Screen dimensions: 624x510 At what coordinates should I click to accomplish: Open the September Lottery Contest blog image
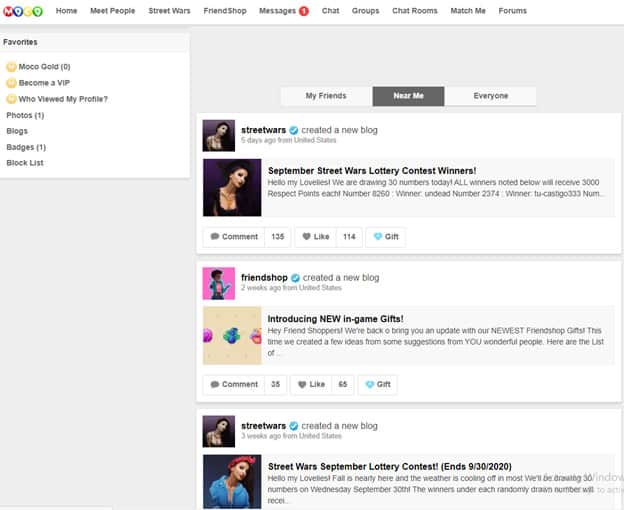point(232,482)
